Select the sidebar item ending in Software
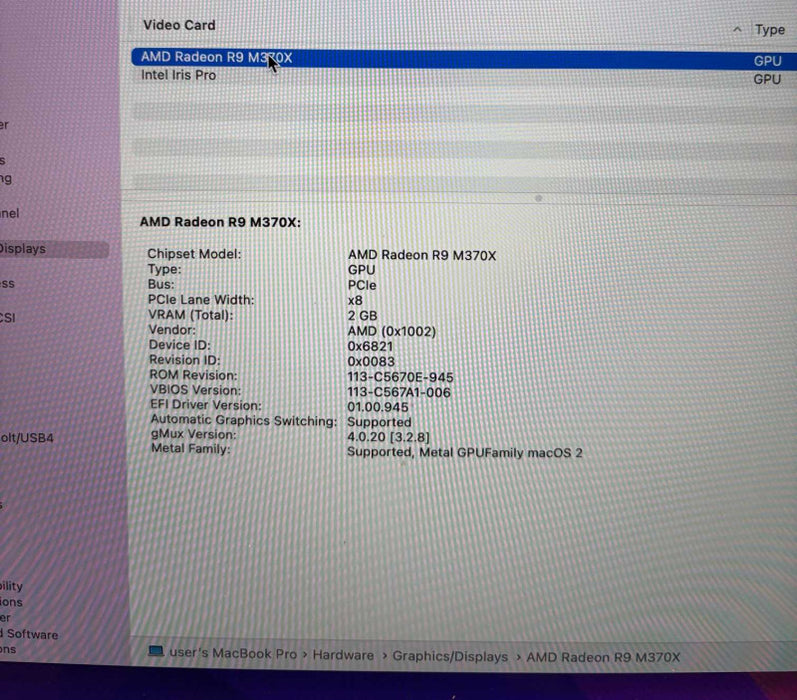This screenshot has width=797, height=700. click(x=29, y=634)
